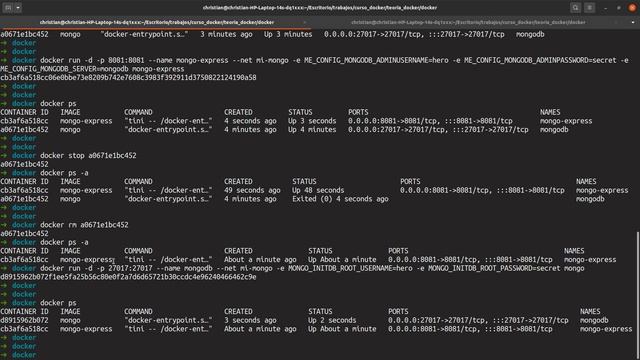Minimize the terminal window
This screenshot has height=360, width=640.
click(x=605, y=8)
